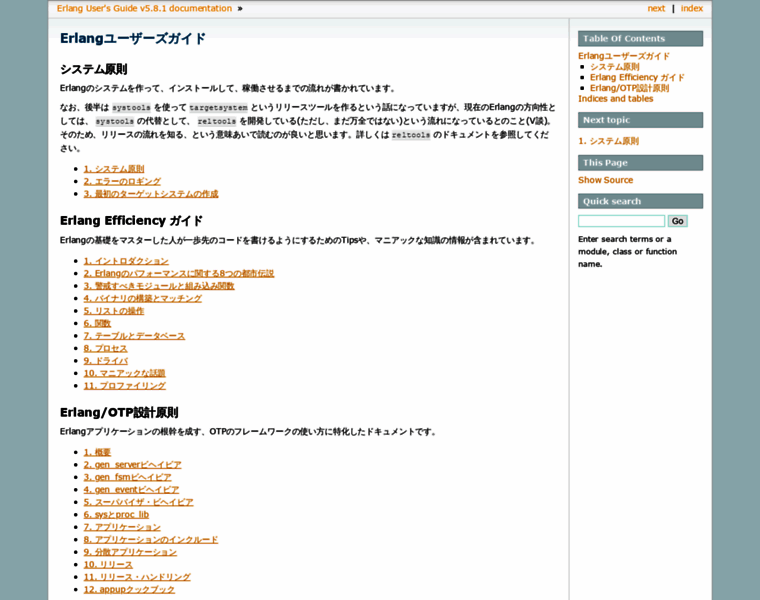This screenshot has width=760, height=600.
Task: Open 9. 分散アプリケーション
Action: coord(130,552)
